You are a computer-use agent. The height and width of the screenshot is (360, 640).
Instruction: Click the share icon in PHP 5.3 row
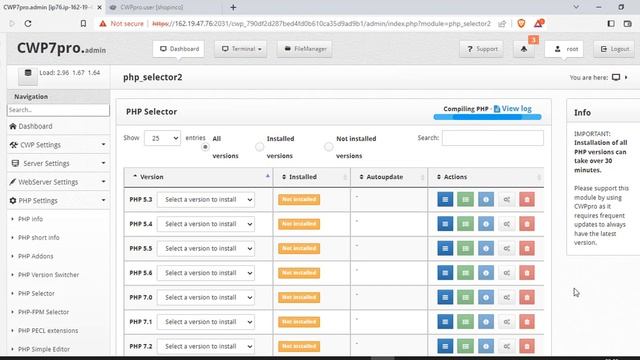click(x=507, y=200)
